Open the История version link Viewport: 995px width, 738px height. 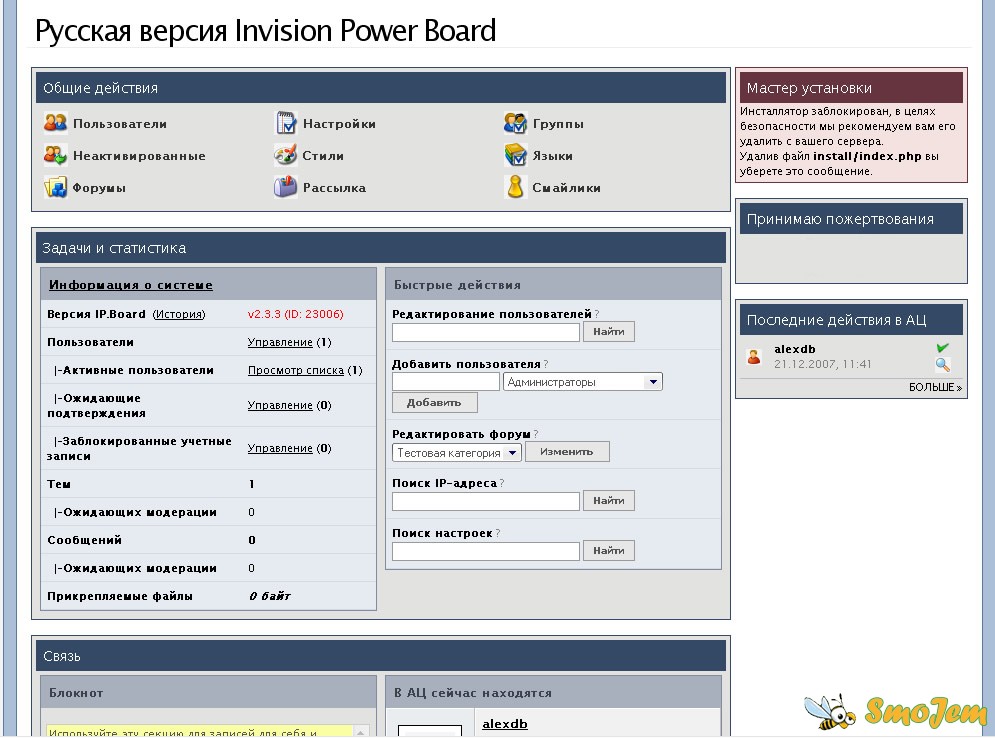click(179, 314)
